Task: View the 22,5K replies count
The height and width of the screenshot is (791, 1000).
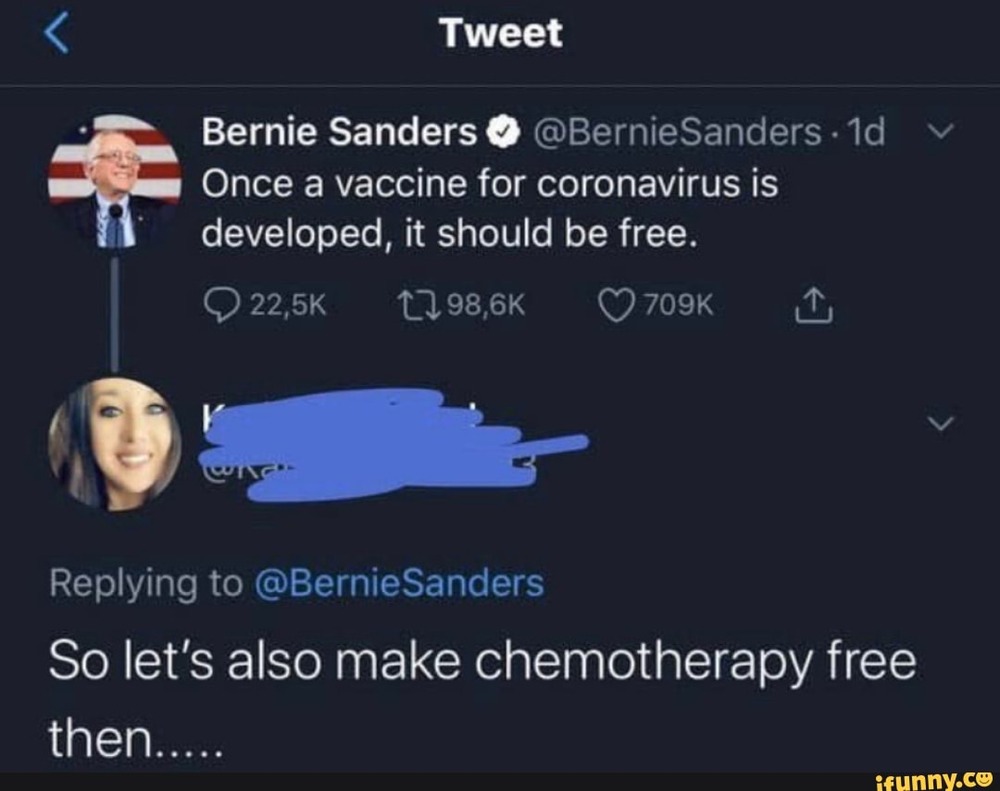Action: coord(288,305)
